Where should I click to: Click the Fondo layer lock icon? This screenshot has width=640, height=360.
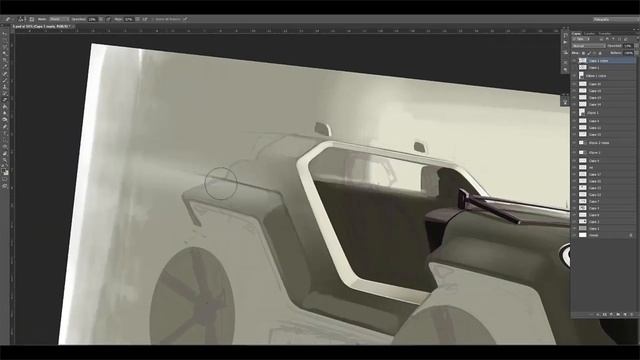pos(631,235)
